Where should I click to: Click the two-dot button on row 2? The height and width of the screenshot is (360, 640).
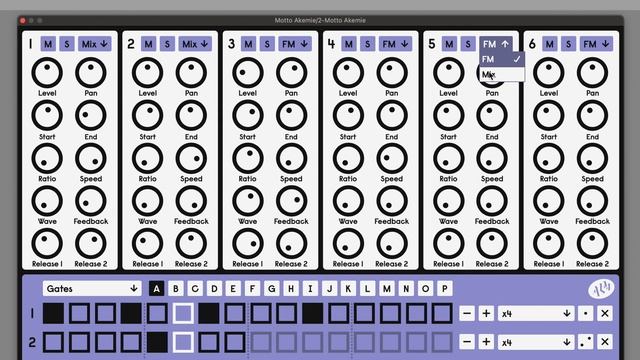(586, 342)
